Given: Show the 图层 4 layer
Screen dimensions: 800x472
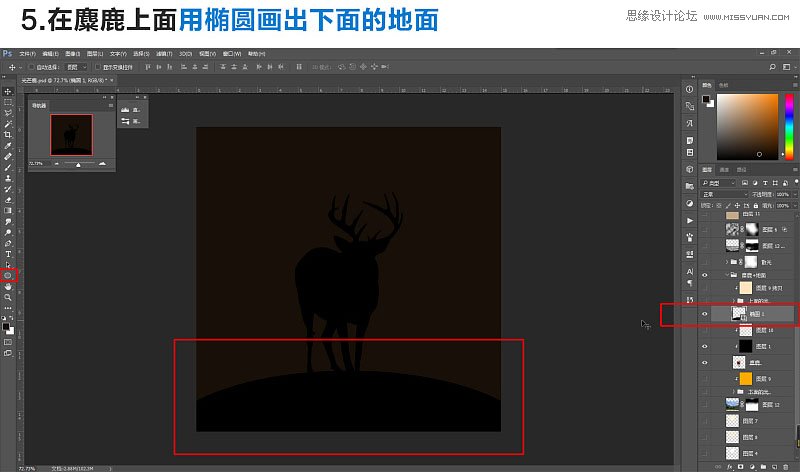Looking at the screenshot, I should pyautogui.click(x=705, y=453).
